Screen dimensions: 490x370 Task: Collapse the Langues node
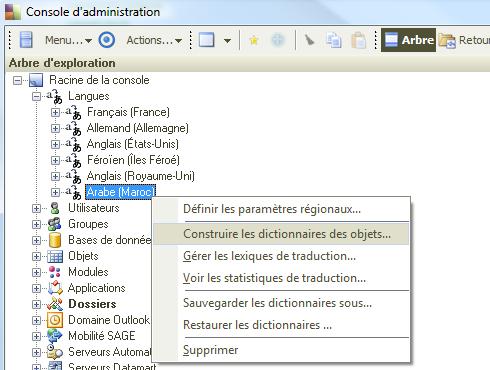(x=36, y=96)
